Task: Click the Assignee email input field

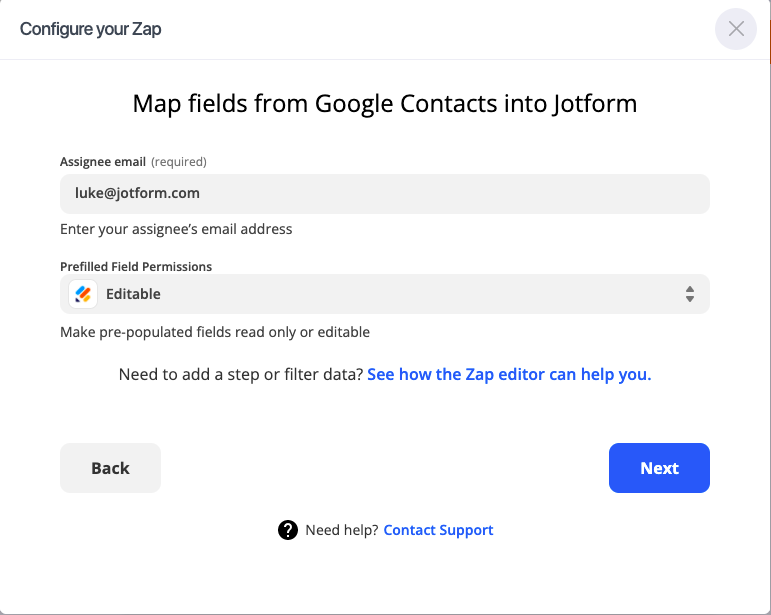Action: pyautogui.click(x=385, y=194)
